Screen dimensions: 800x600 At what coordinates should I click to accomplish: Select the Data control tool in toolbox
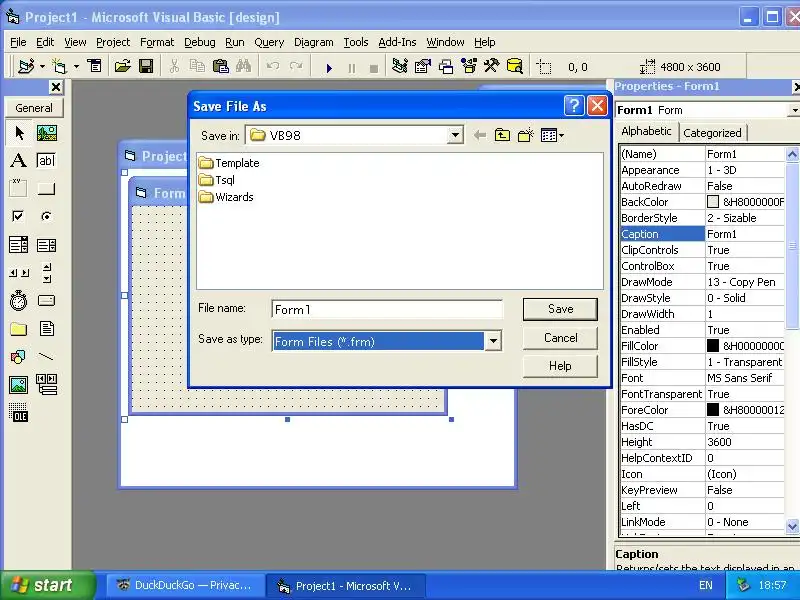click(46, 384)
